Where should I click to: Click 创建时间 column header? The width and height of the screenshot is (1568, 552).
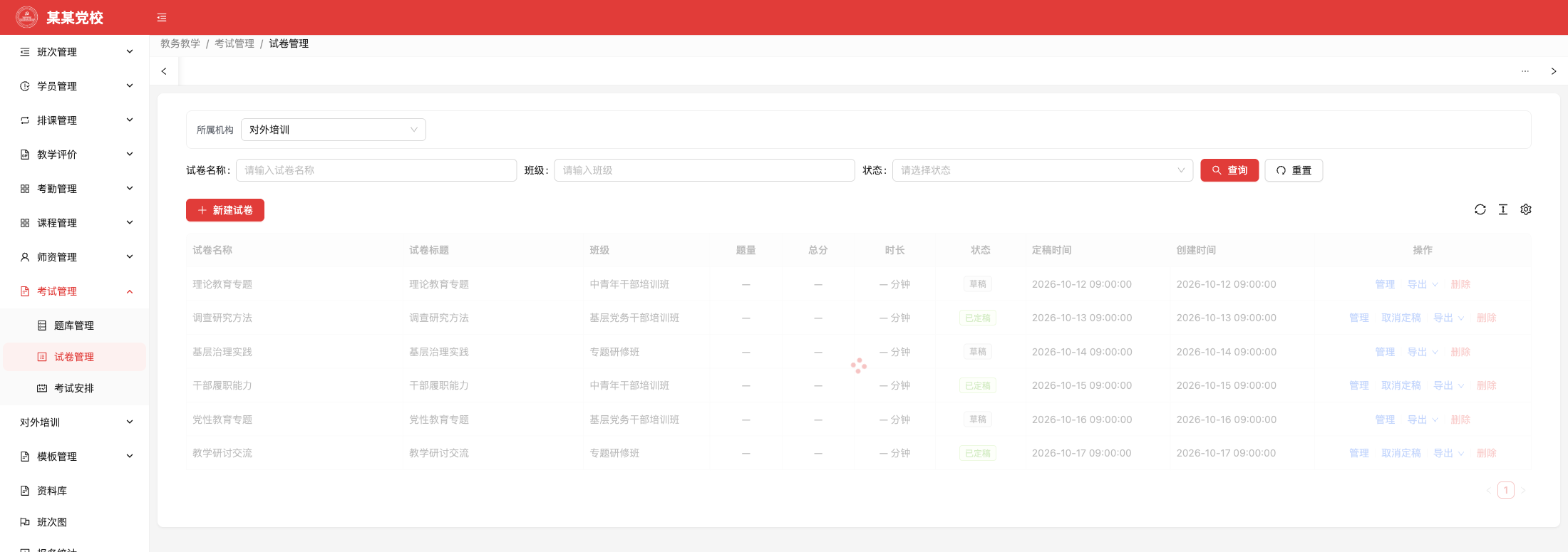tap(1196, 250)
